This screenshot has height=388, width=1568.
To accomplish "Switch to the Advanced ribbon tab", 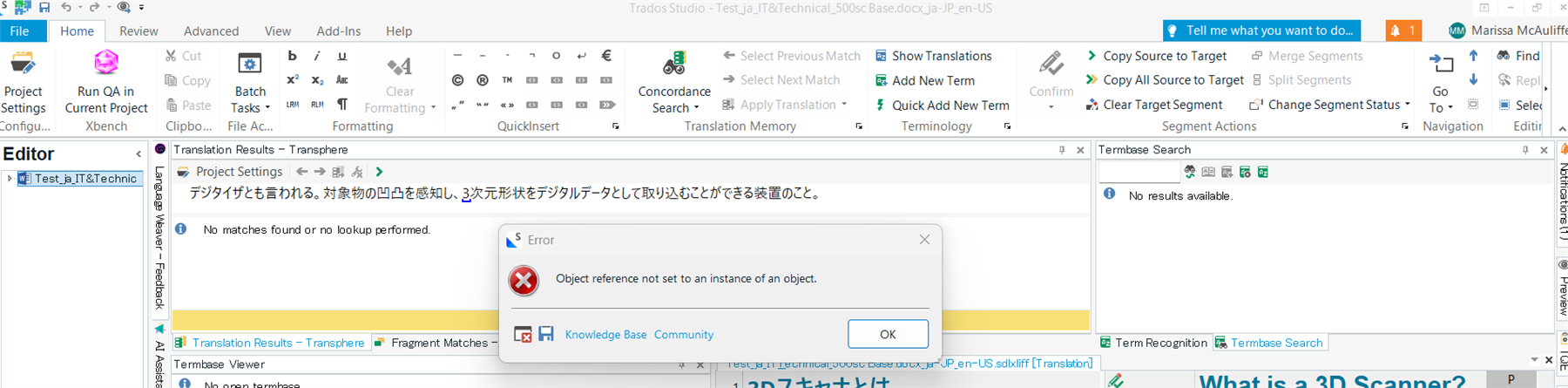I will (x=211, y=31).
